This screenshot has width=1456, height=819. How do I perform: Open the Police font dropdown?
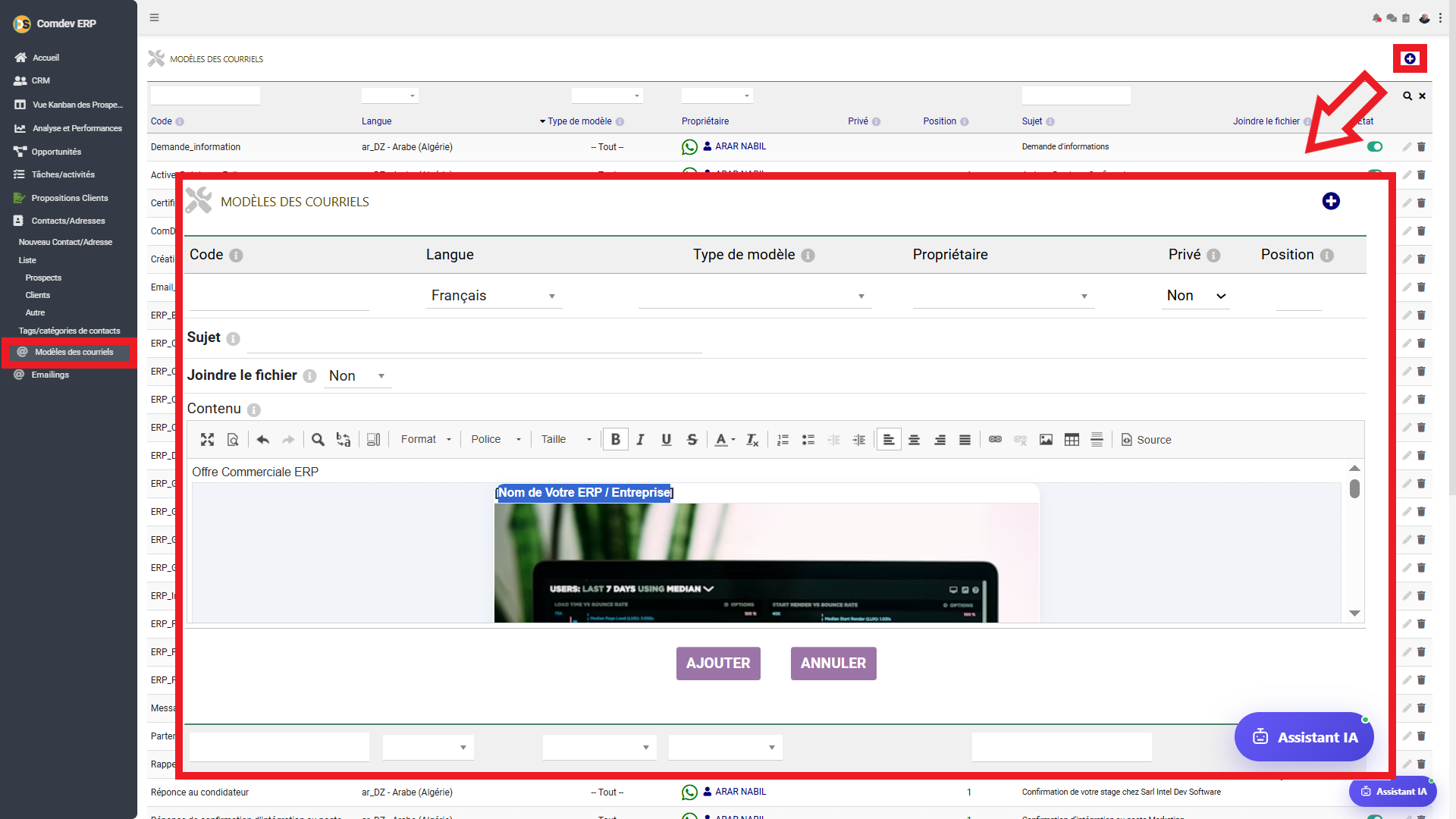(496, 440)
